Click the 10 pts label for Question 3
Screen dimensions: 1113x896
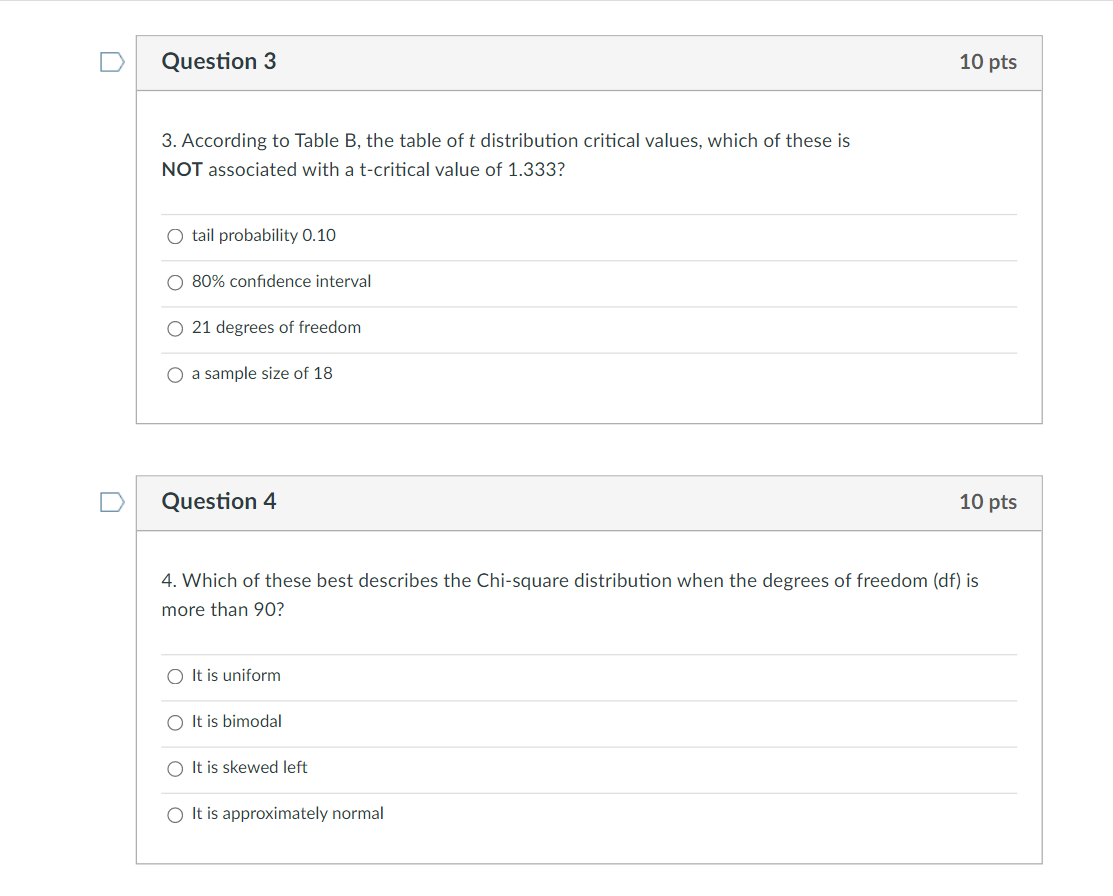click(x=988, y=61)
